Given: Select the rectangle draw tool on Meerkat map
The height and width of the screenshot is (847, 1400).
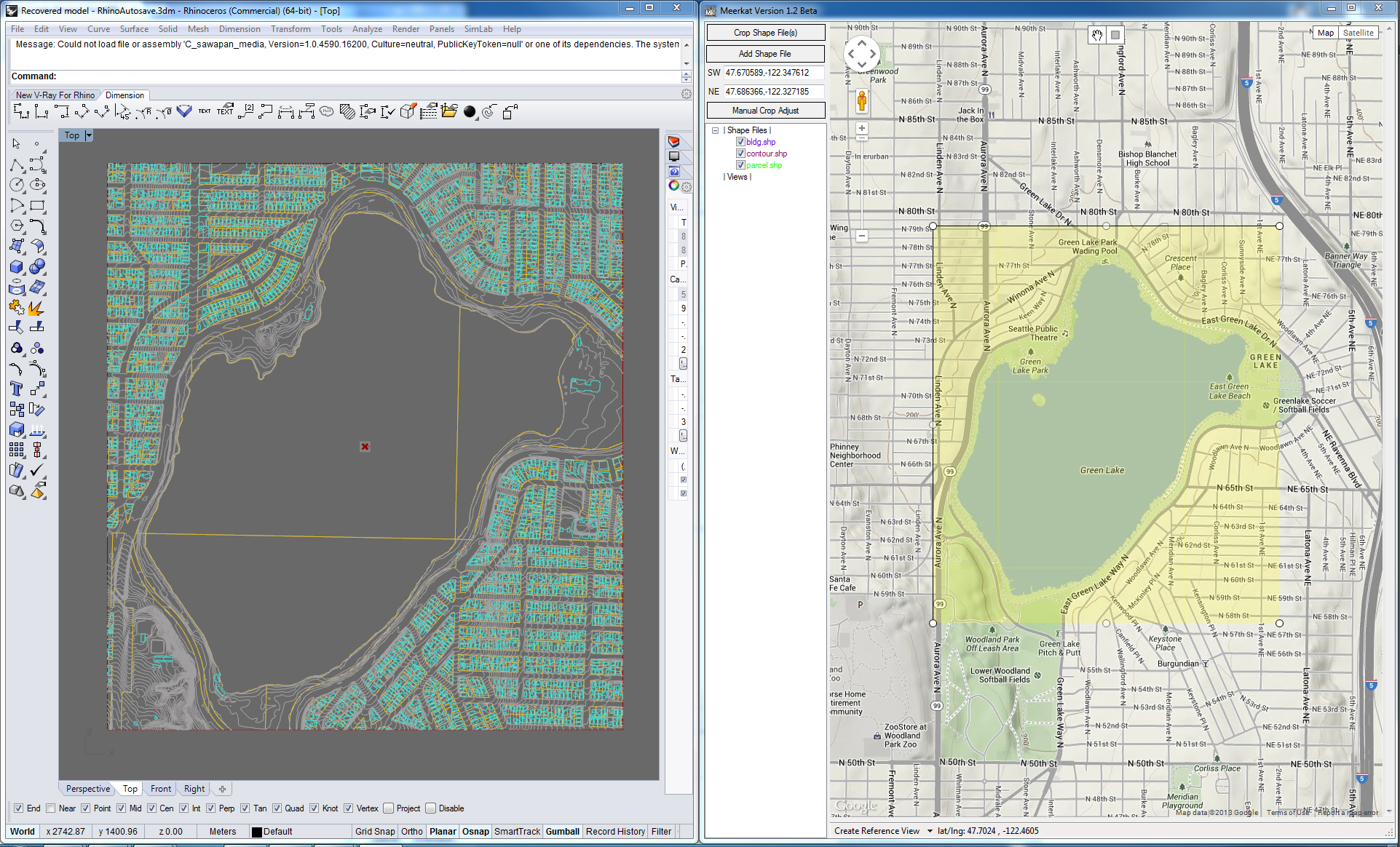Looking at the screenshot, I should [x=1115, y=35].
